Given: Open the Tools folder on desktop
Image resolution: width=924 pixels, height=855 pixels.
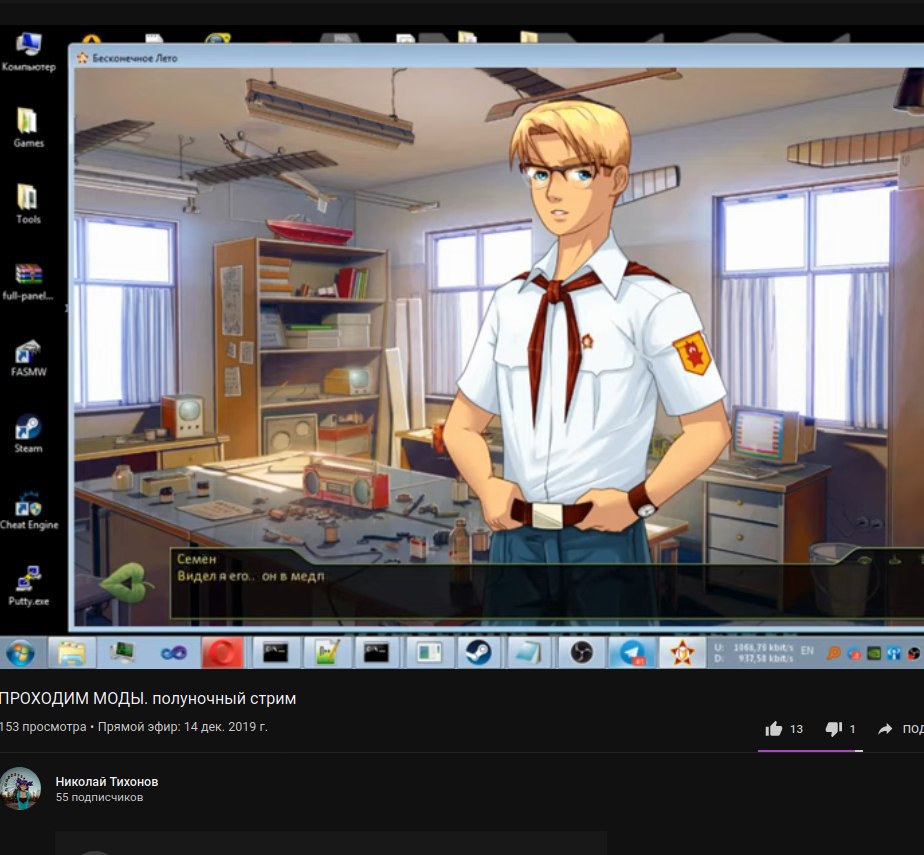Looking at the screenshot, I should tap(28, 204).
